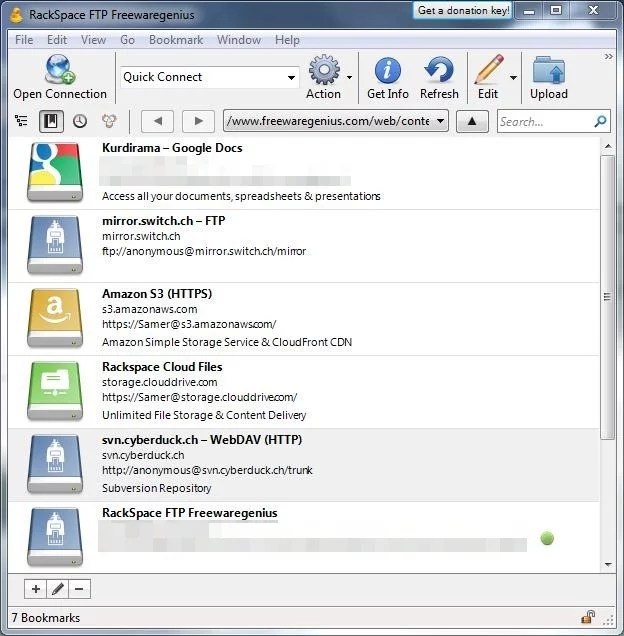
Task: Click the Rackspace Cloud Files green drive icon
Action: pos(55,391)
